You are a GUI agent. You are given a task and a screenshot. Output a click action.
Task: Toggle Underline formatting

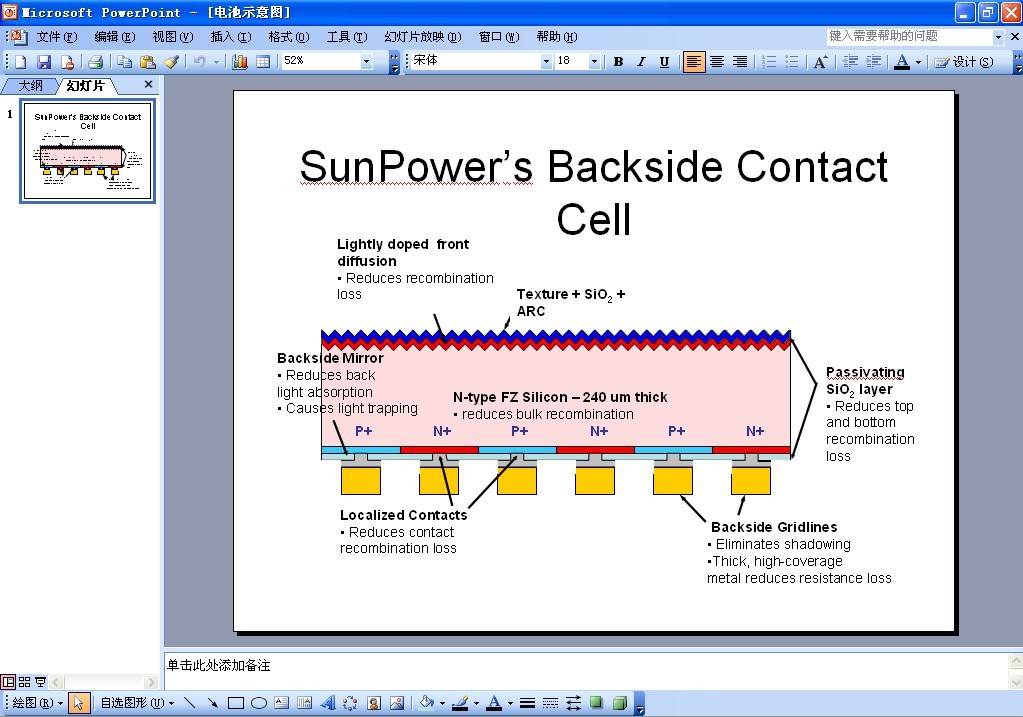tap(664, 62)
